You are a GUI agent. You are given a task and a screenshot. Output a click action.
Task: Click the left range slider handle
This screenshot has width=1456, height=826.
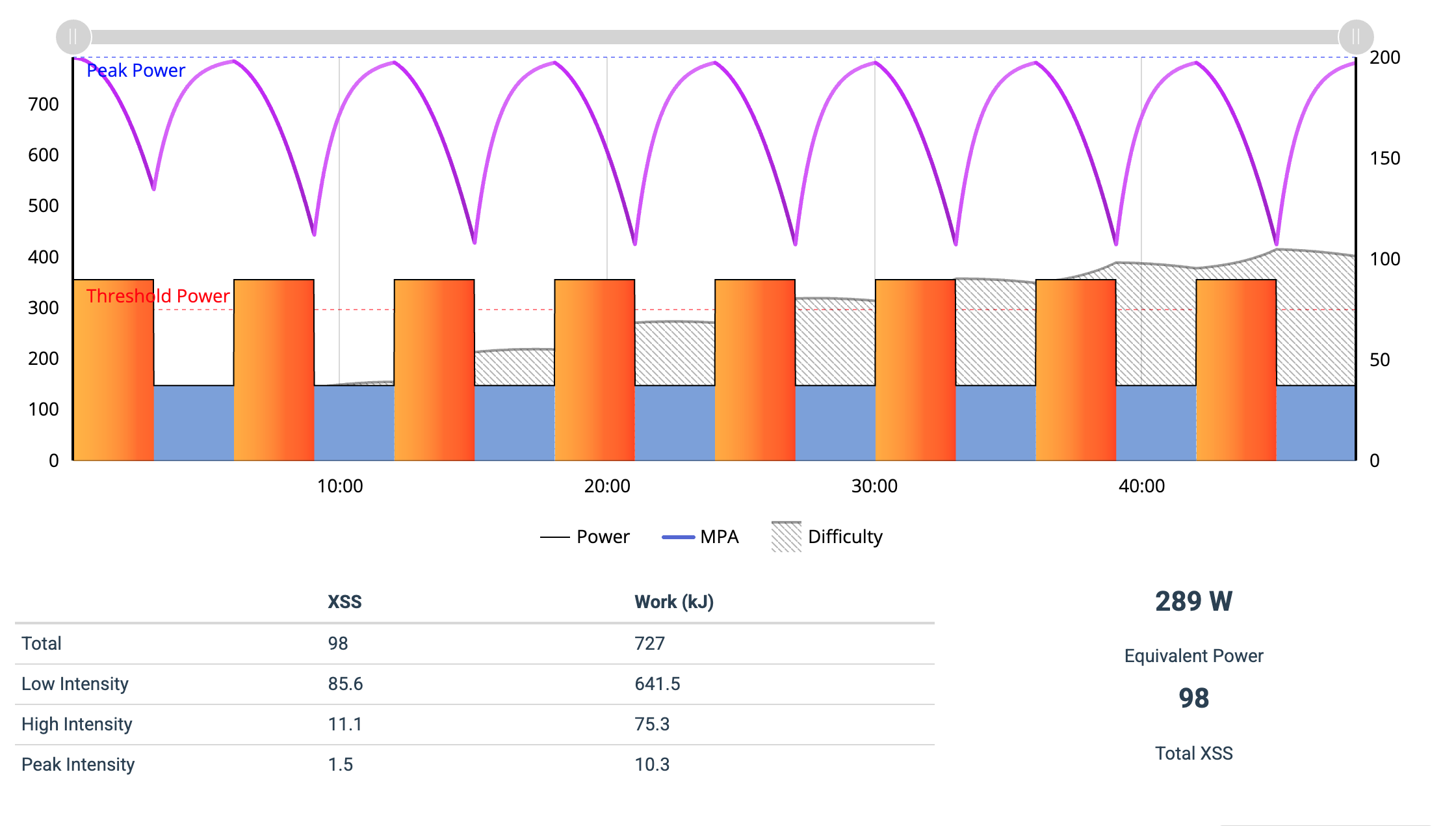[73, 37]
